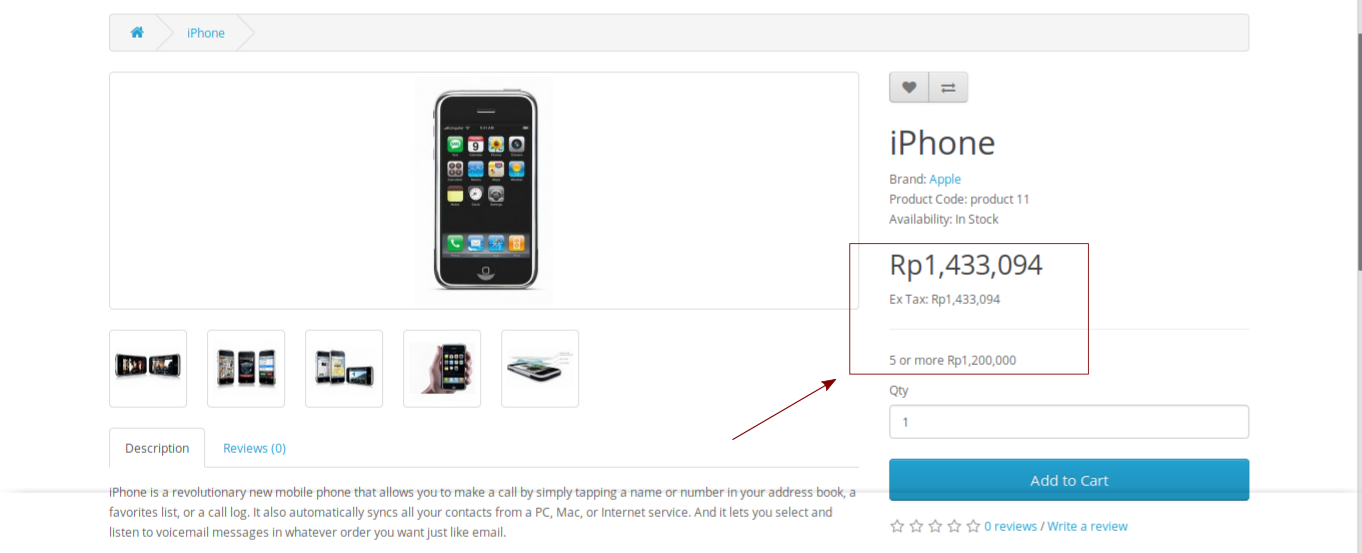View the main iPhone product image

click(484, 190)
